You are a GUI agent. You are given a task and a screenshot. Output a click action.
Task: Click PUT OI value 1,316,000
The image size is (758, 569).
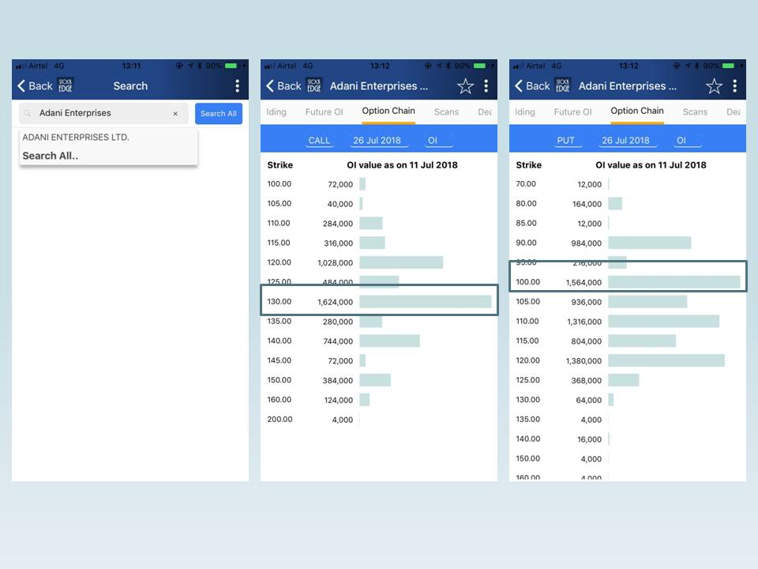[584, 321]
